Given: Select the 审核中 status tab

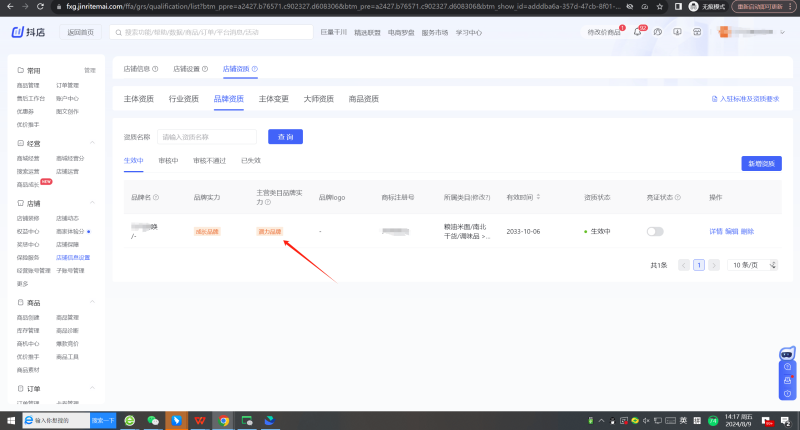Looking at the screenshot, I should pos(168,161).
